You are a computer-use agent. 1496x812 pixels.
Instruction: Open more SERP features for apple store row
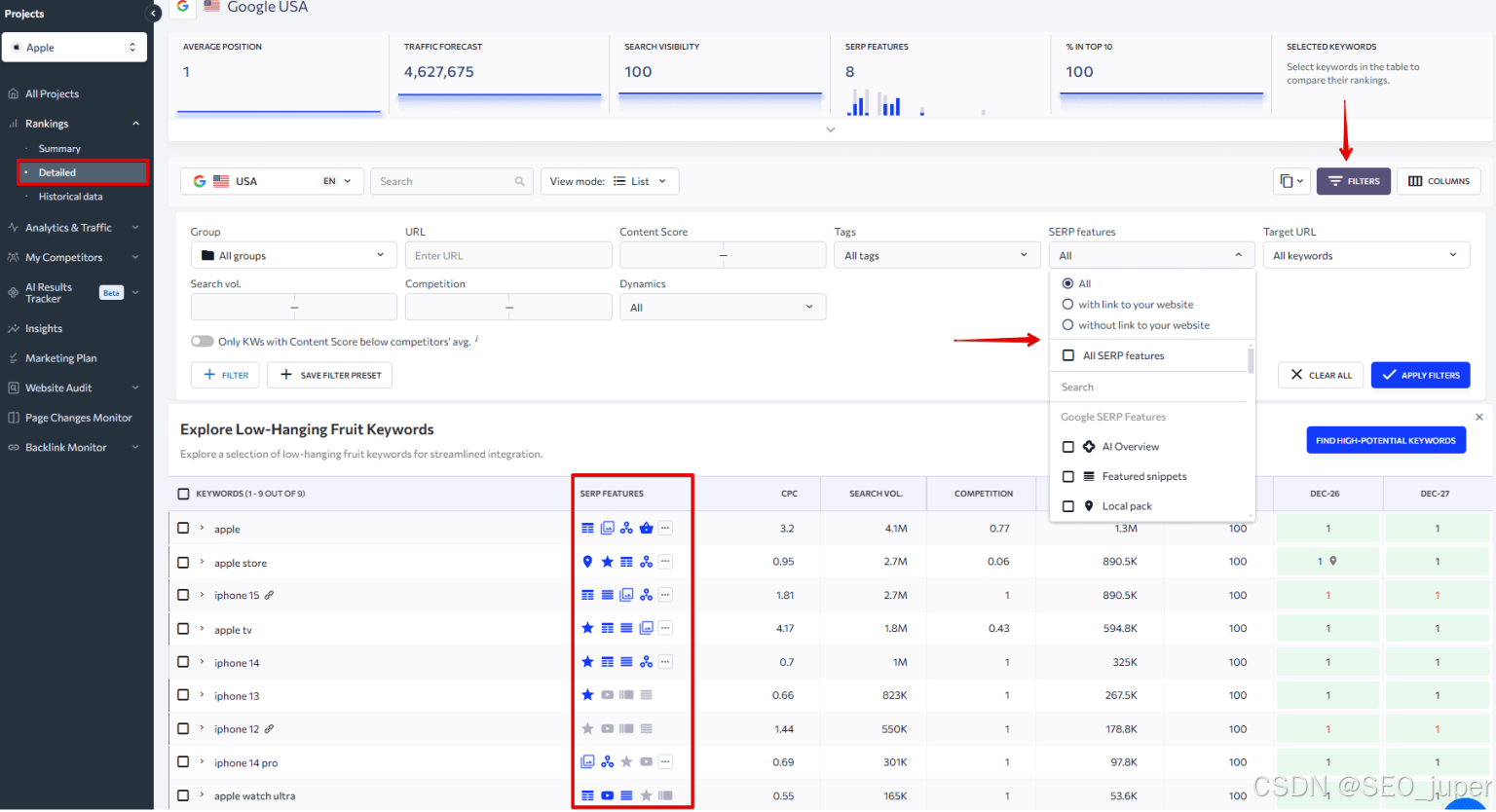[x=665, y=562]
